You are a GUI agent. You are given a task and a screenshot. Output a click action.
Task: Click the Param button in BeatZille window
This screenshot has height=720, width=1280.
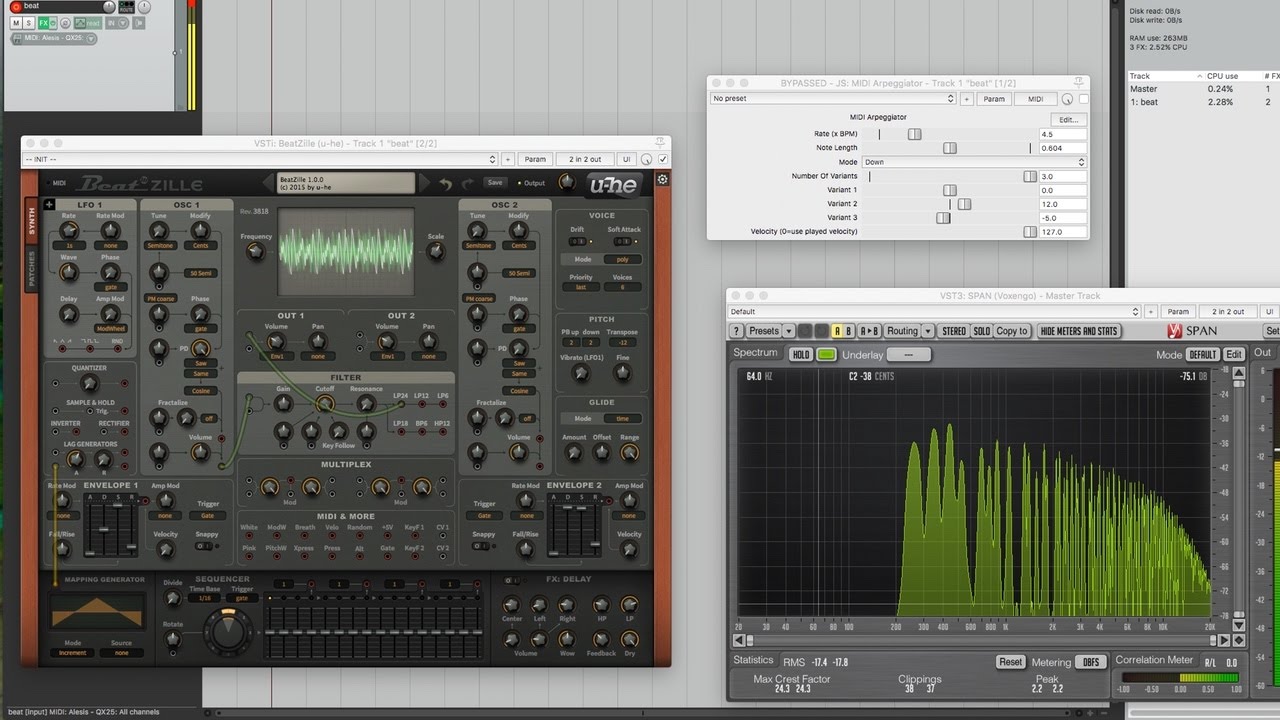(x=535, y=159)
